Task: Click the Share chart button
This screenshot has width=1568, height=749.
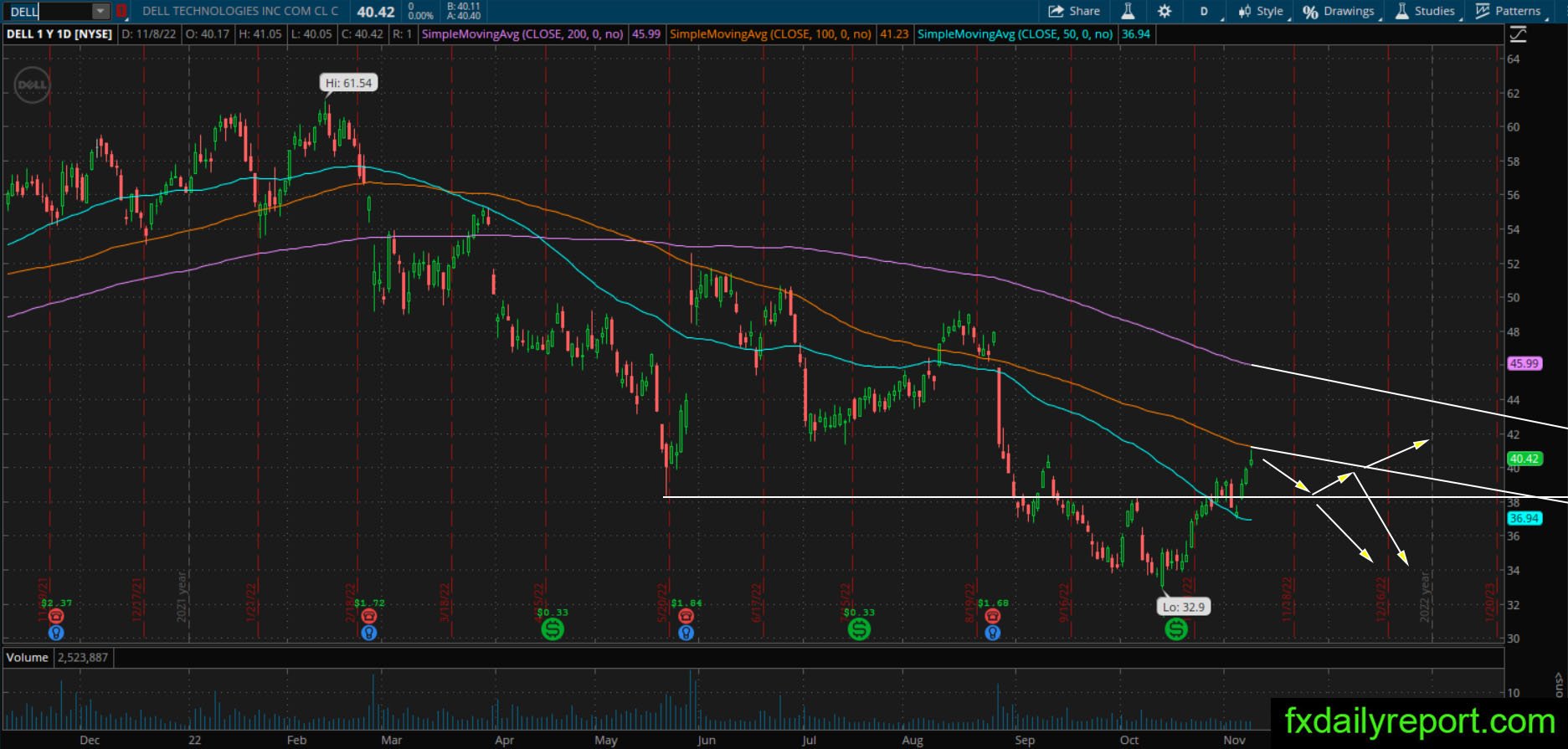Action: [x=1074, y=11]
